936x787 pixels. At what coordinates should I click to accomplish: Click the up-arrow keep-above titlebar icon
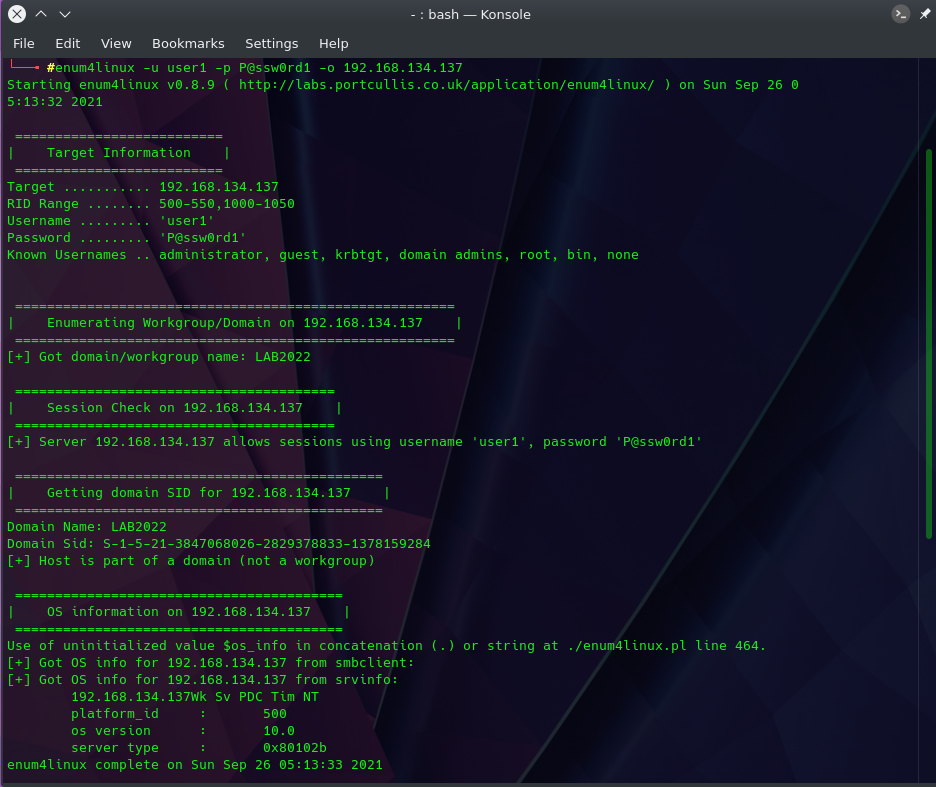coord(41,14)
